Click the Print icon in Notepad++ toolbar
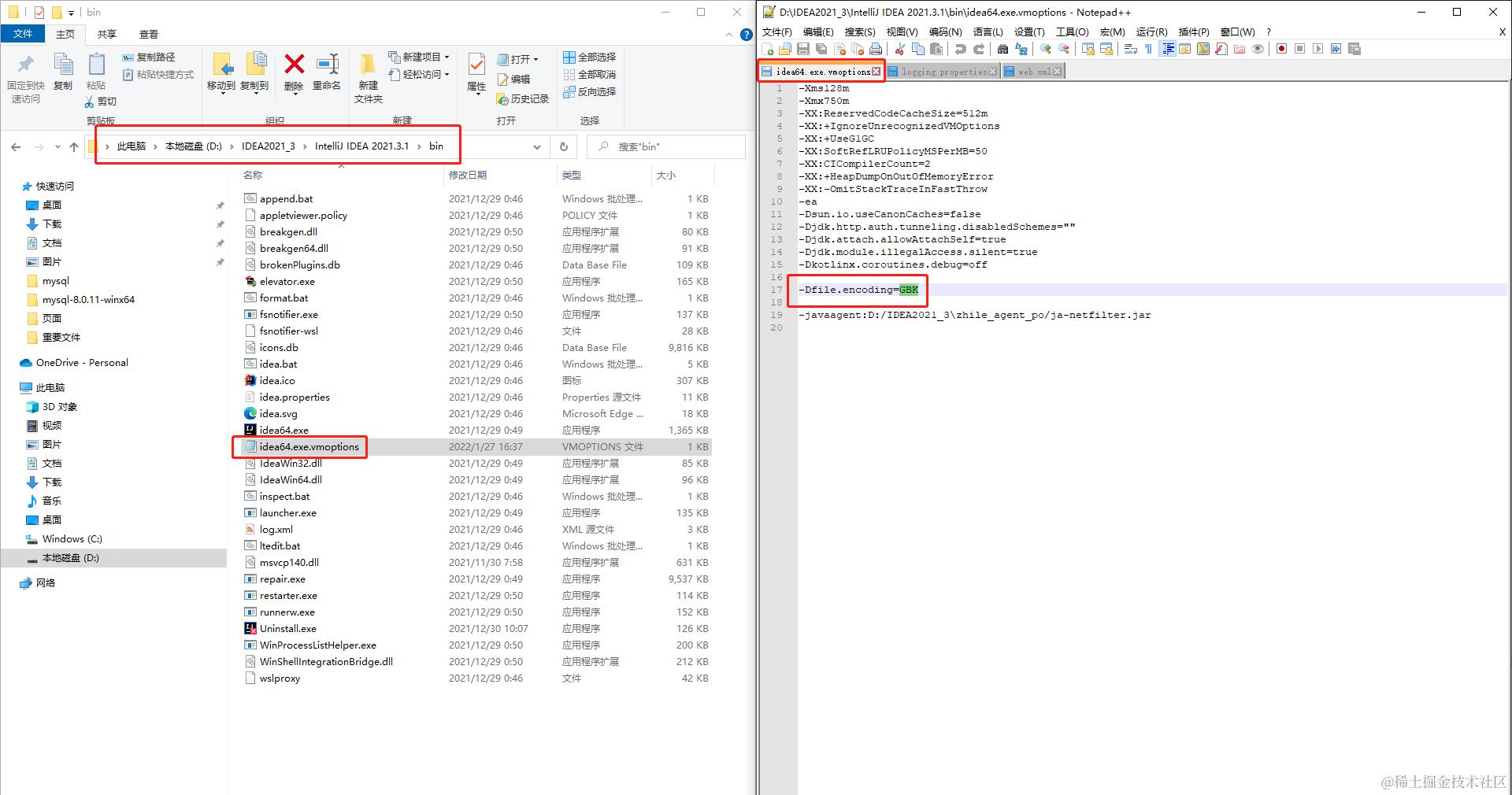The height and width of the screenshot is (795, 1512). coord(876,49)
